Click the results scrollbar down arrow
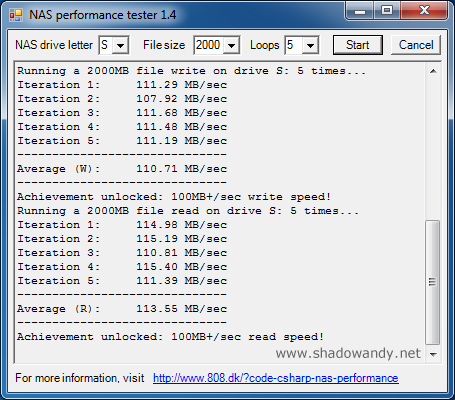 click(x=433, y=354)
